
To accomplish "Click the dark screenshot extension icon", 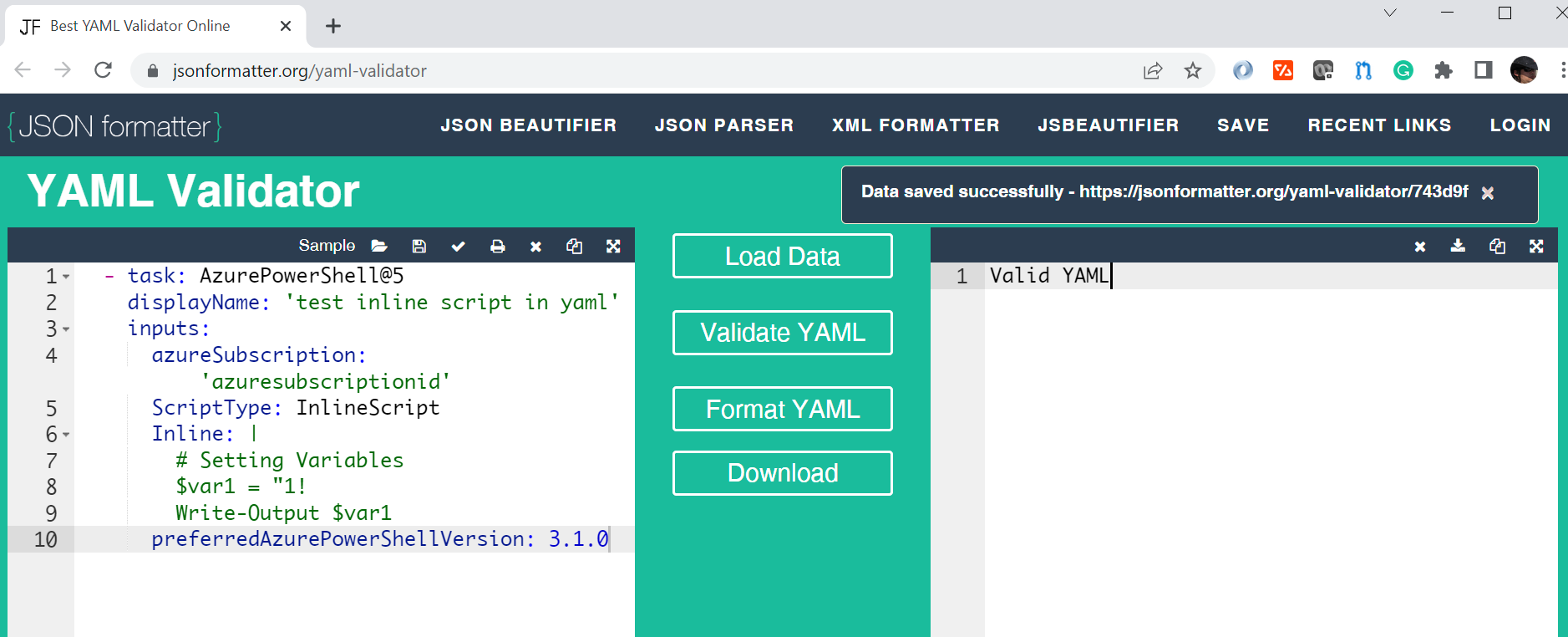I will pos(1323,70).
